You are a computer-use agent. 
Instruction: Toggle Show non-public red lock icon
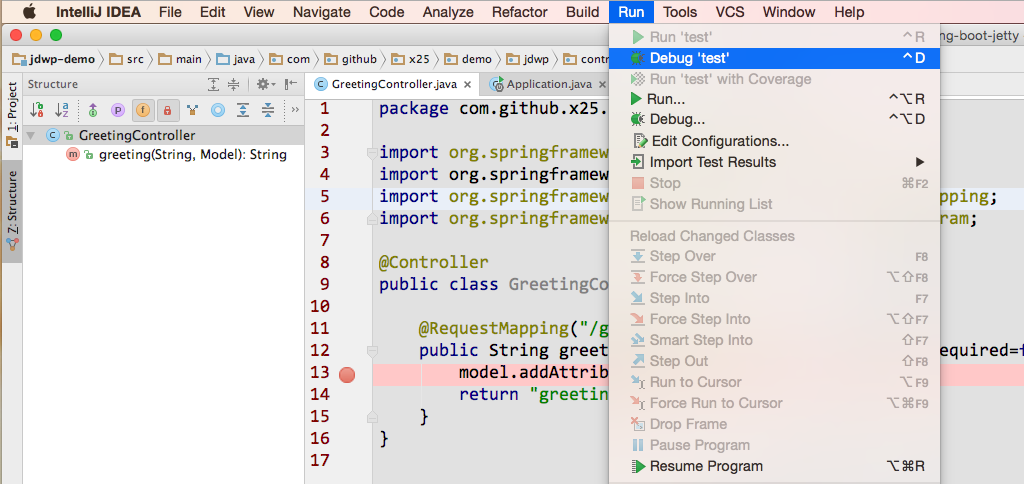point(167,110)
